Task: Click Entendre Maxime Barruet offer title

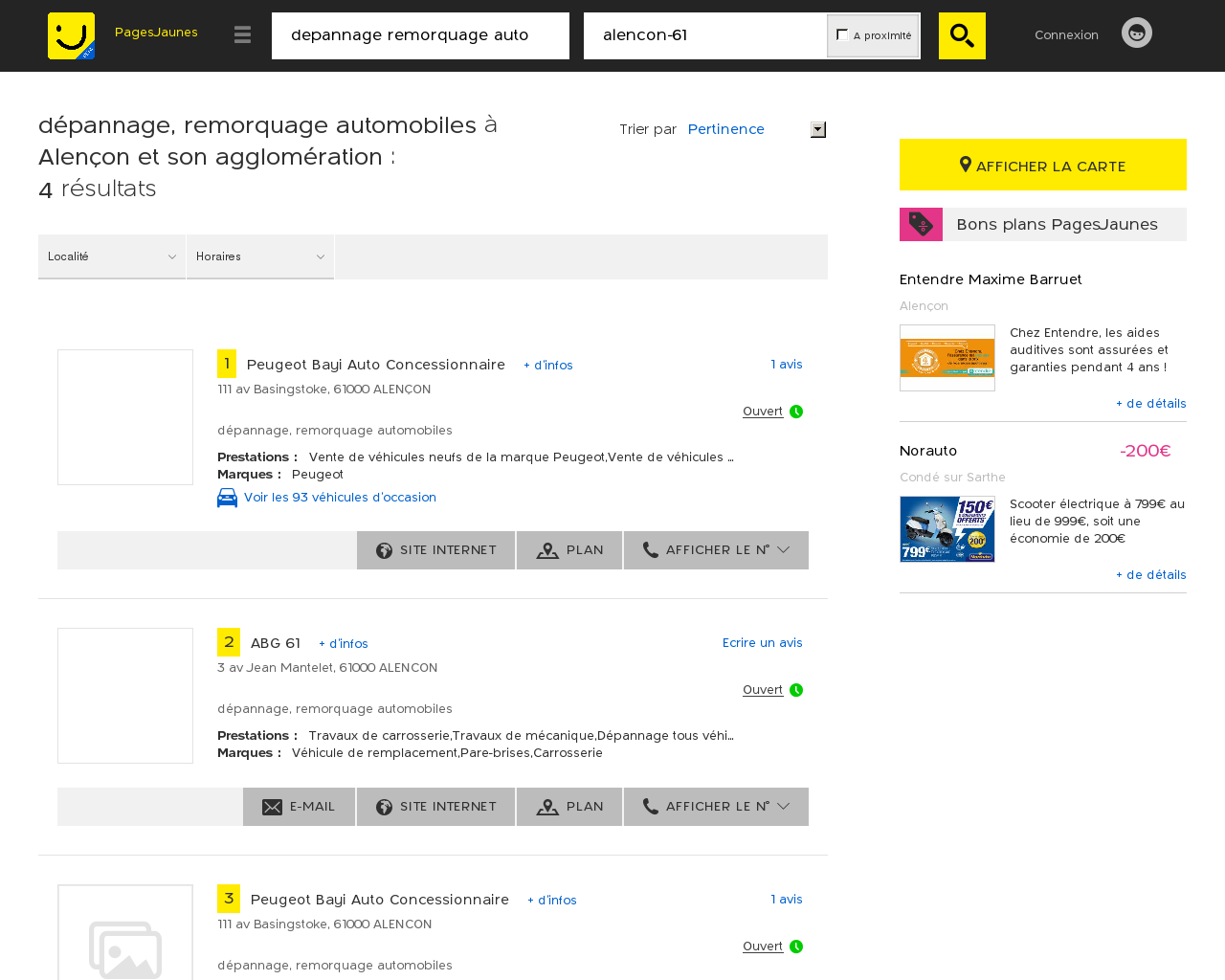Action: tap(991, 279)
